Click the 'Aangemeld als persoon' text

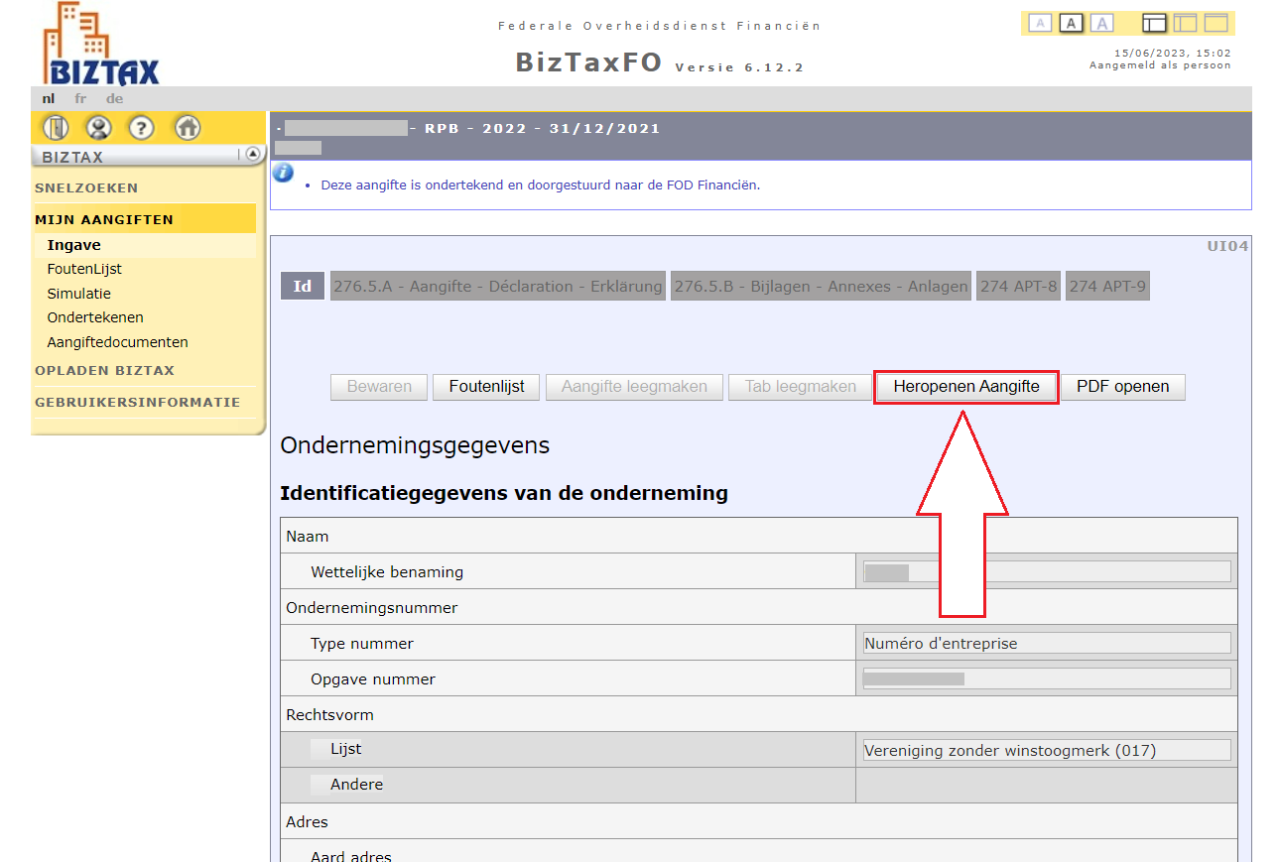1160,65
